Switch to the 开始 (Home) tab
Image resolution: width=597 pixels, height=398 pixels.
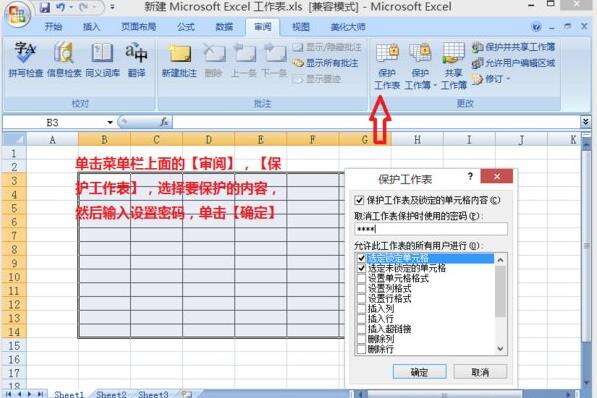(x=53, y=27)
